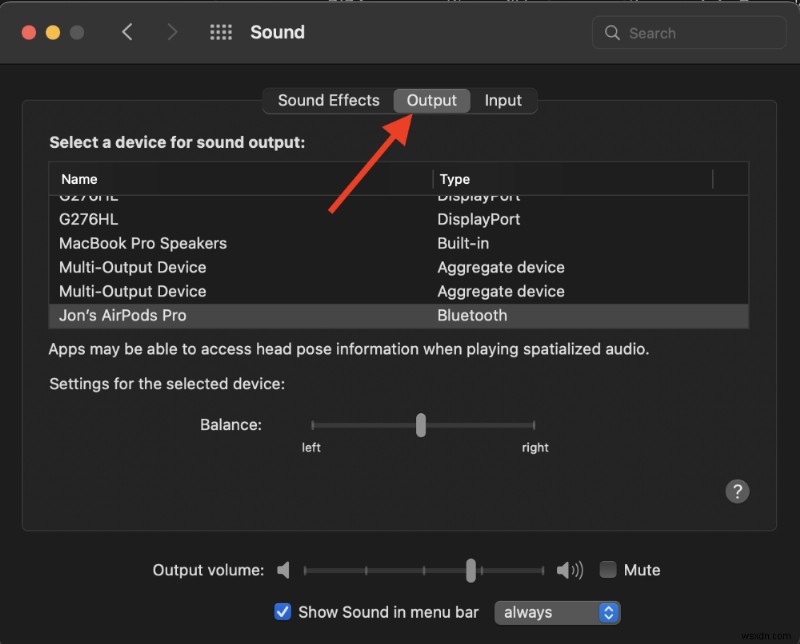Screen dimensions: 800x644
Task: Click the Show All grid icon
Action: (220, 32)
